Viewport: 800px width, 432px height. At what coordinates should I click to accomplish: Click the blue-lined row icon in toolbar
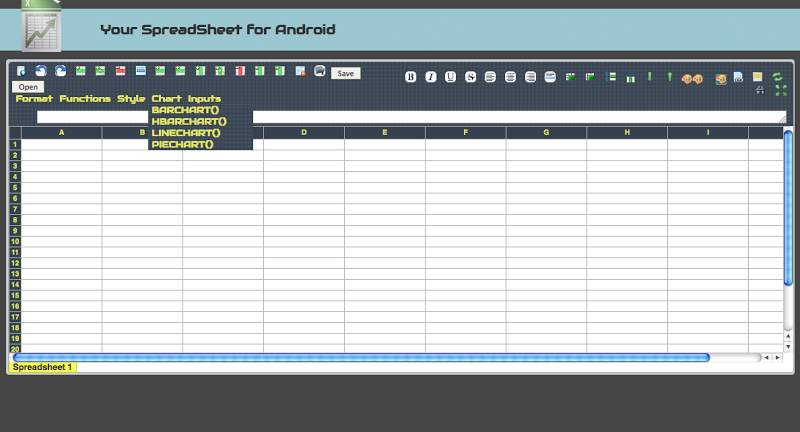141,70
